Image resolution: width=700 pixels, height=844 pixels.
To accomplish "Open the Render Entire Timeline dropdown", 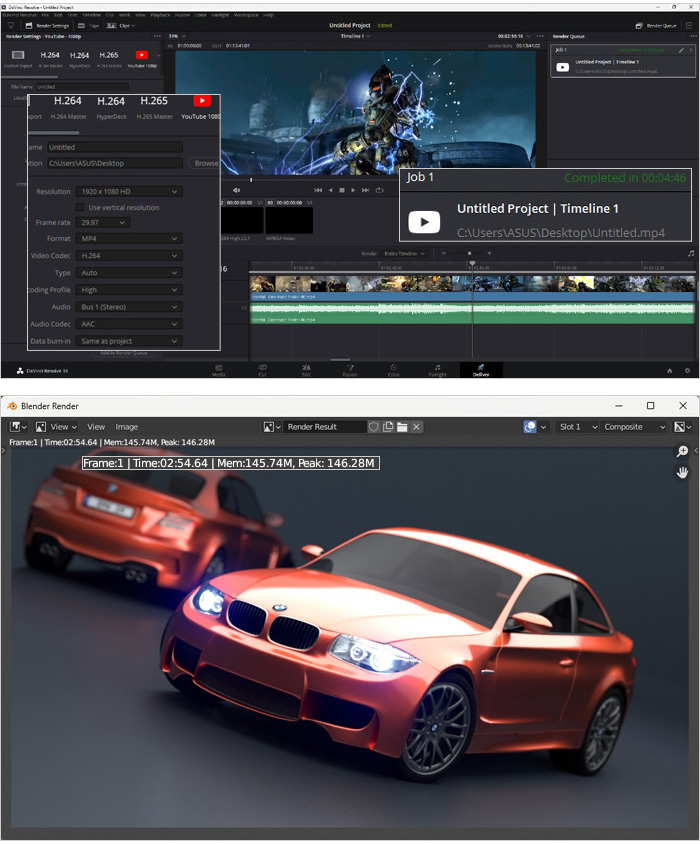I will (404, 253).
